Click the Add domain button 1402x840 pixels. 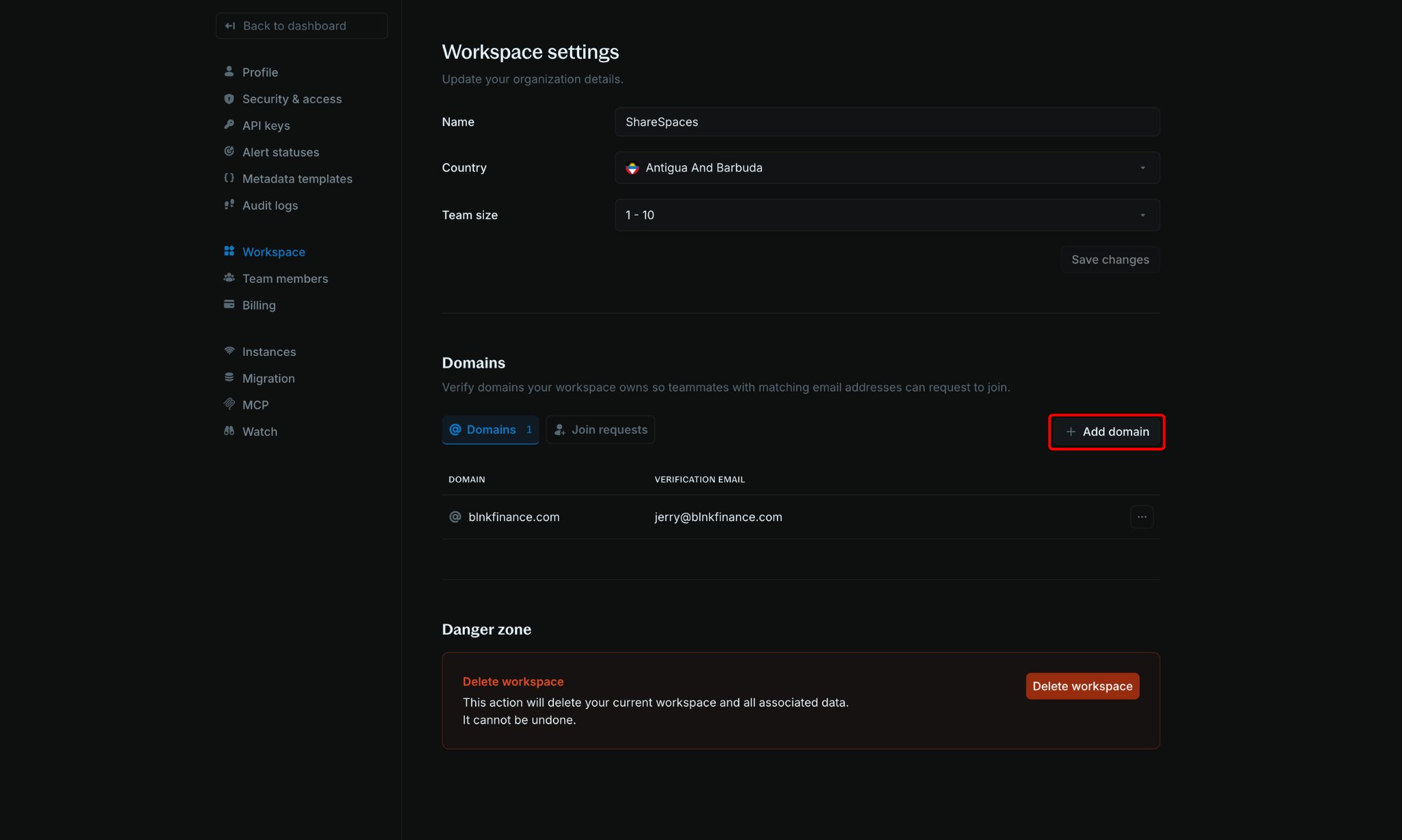tap(1106, 432)
